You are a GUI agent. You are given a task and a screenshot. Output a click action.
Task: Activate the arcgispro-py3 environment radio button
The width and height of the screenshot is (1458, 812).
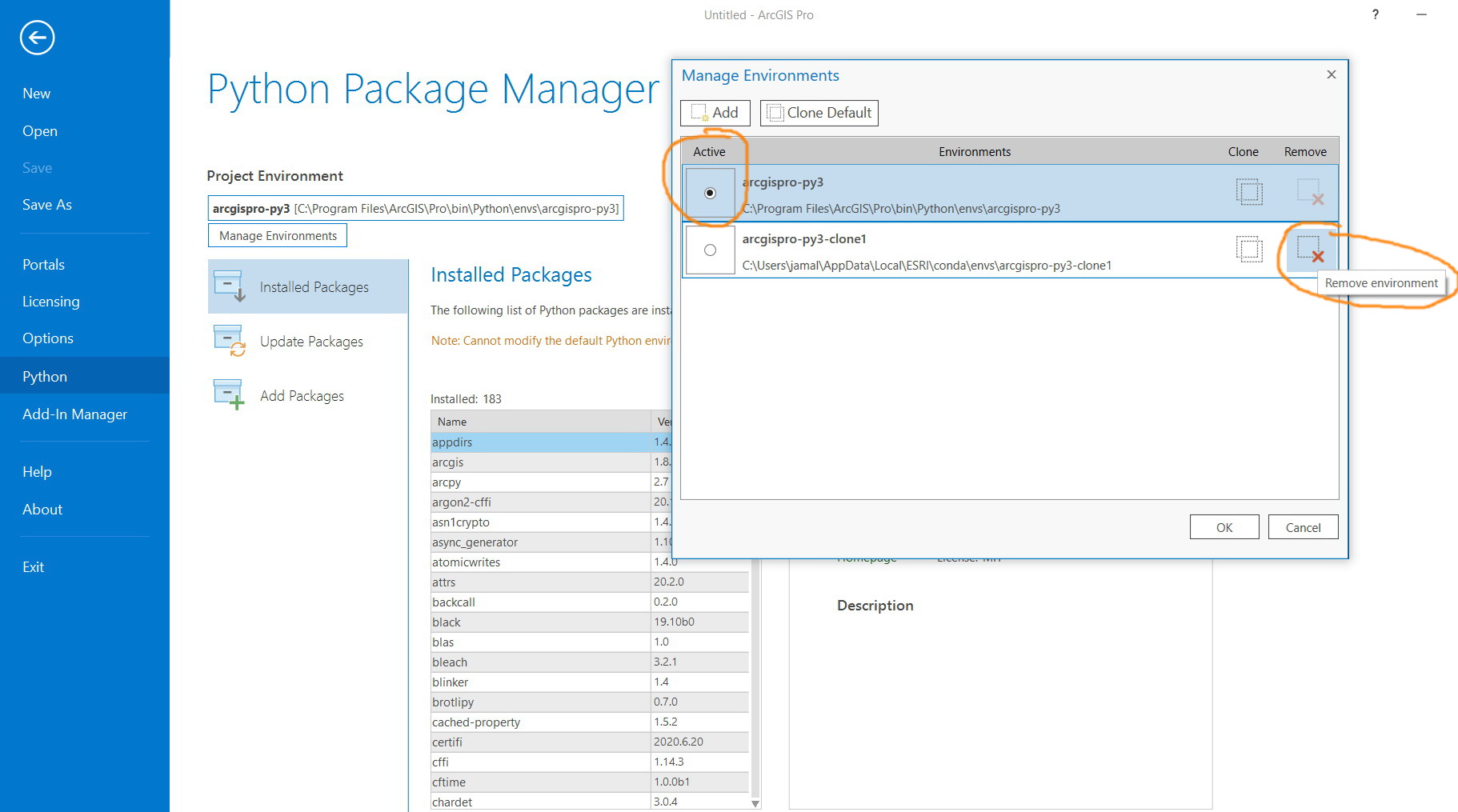click(710, 193)
